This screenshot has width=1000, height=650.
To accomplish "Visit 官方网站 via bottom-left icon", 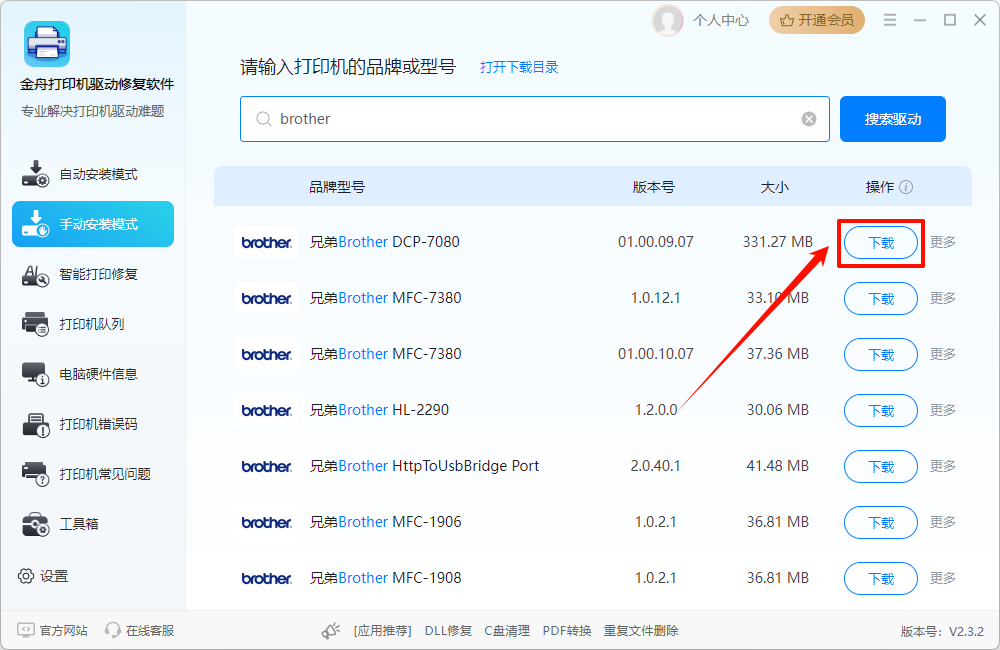I will (44, 631).
